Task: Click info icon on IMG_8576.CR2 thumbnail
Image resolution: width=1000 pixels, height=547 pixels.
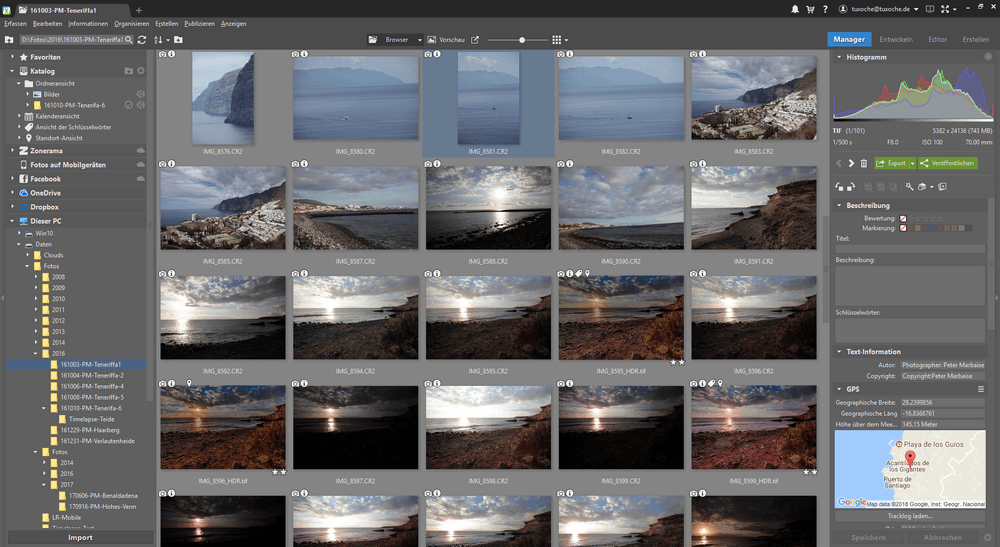Action: [x=172, y=54]
